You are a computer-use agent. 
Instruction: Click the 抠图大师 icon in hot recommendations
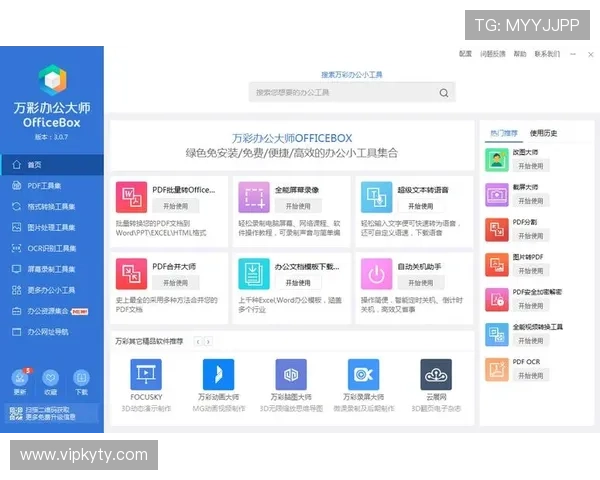pos(497,160)
